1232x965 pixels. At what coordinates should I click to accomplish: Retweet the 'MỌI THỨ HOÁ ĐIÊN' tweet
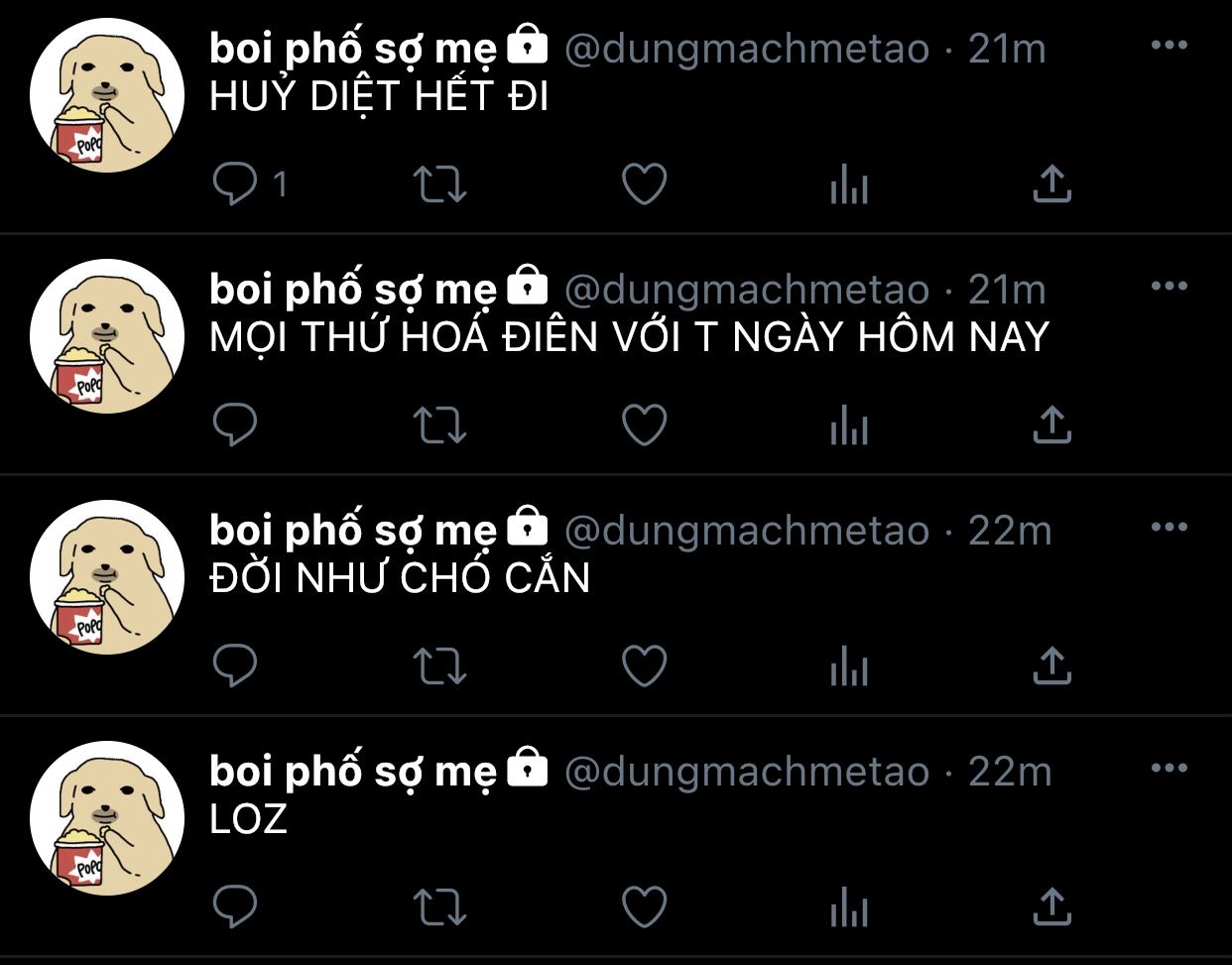pyautogui.click(x=439, y=425)
